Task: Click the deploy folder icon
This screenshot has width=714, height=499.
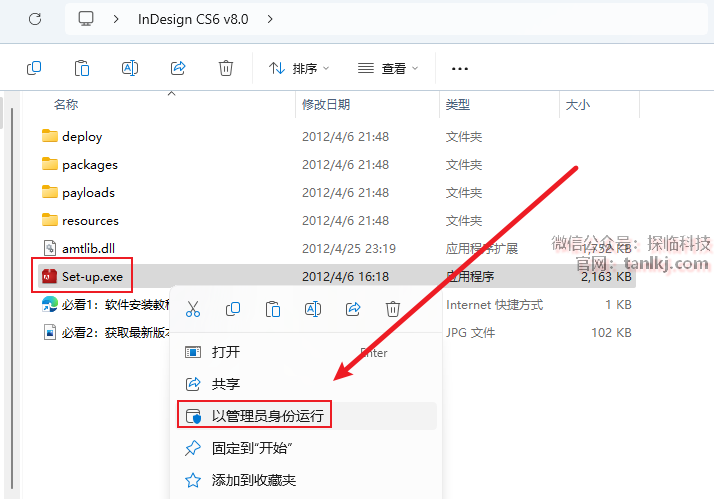Action: pyautogui.click(x=50, y=136)
